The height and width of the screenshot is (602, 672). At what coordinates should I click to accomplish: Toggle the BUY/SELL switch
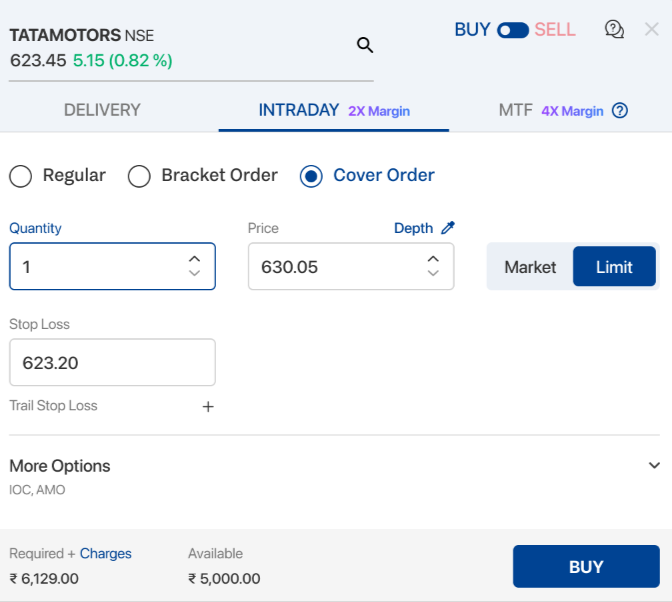click(513, 30)
